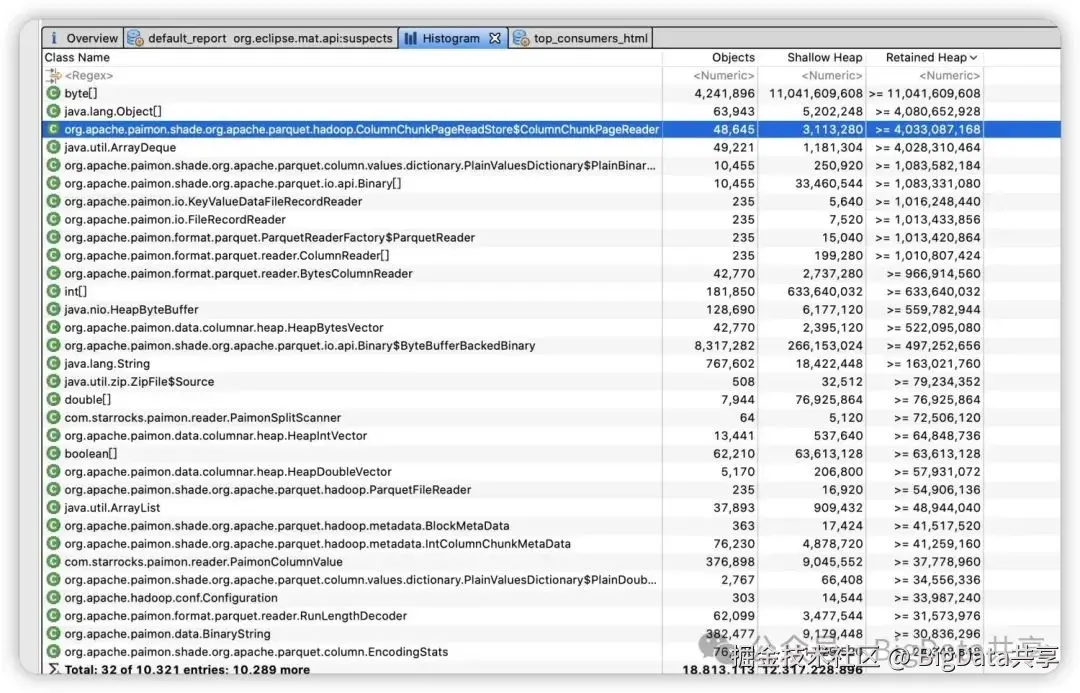Click the class icon beside java.lang.Object[]
The height and width of the screenshot is (693, 1080).
pos(53,111)
